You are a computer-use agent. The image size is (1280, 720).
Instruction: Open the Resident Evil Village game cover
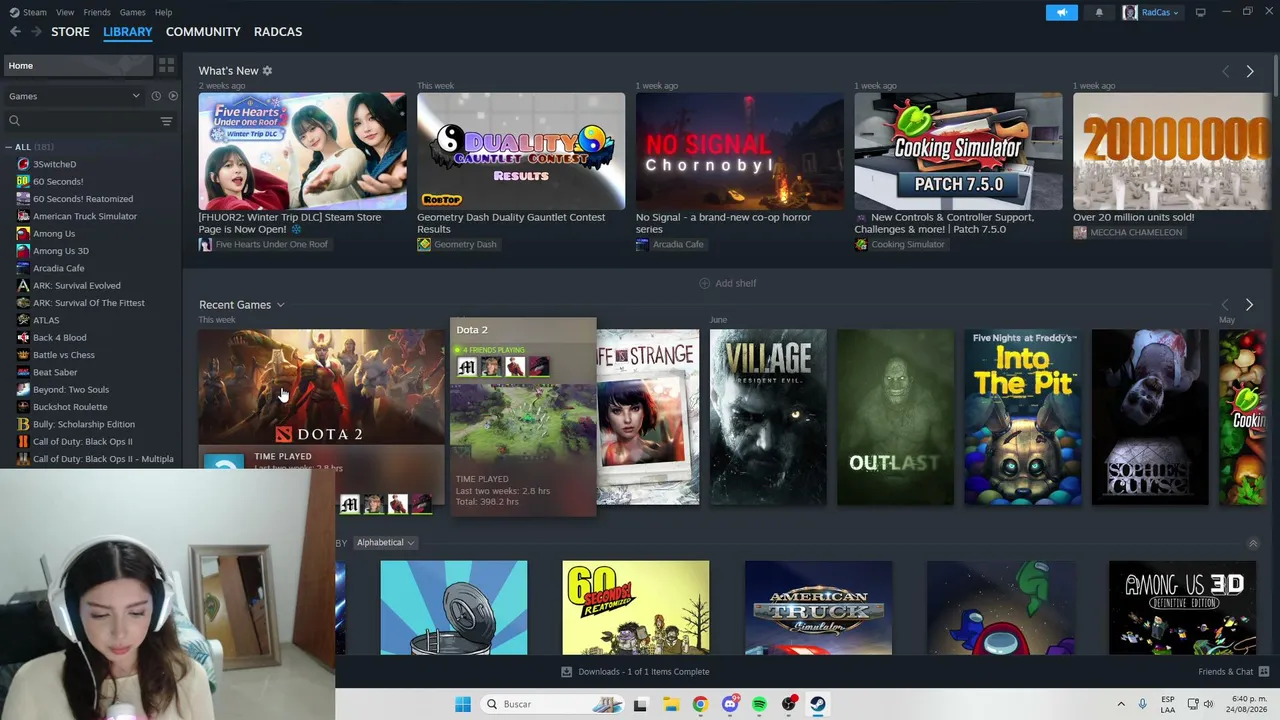[768, 417]
